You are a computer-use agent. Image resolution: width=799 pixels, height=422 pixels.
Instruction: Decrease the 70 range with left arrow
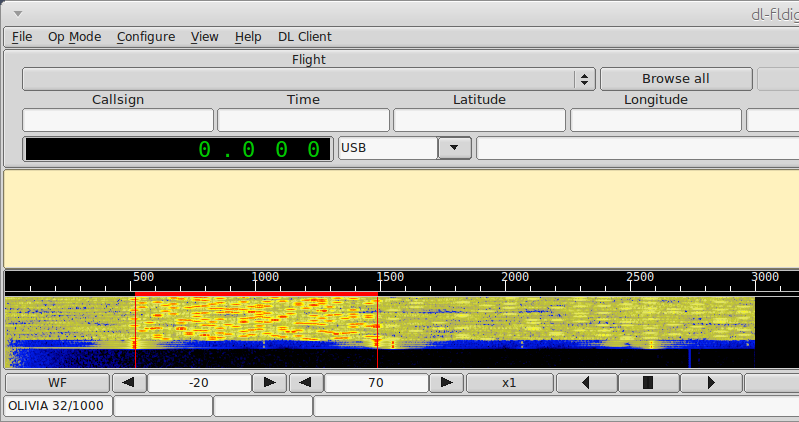306,383
